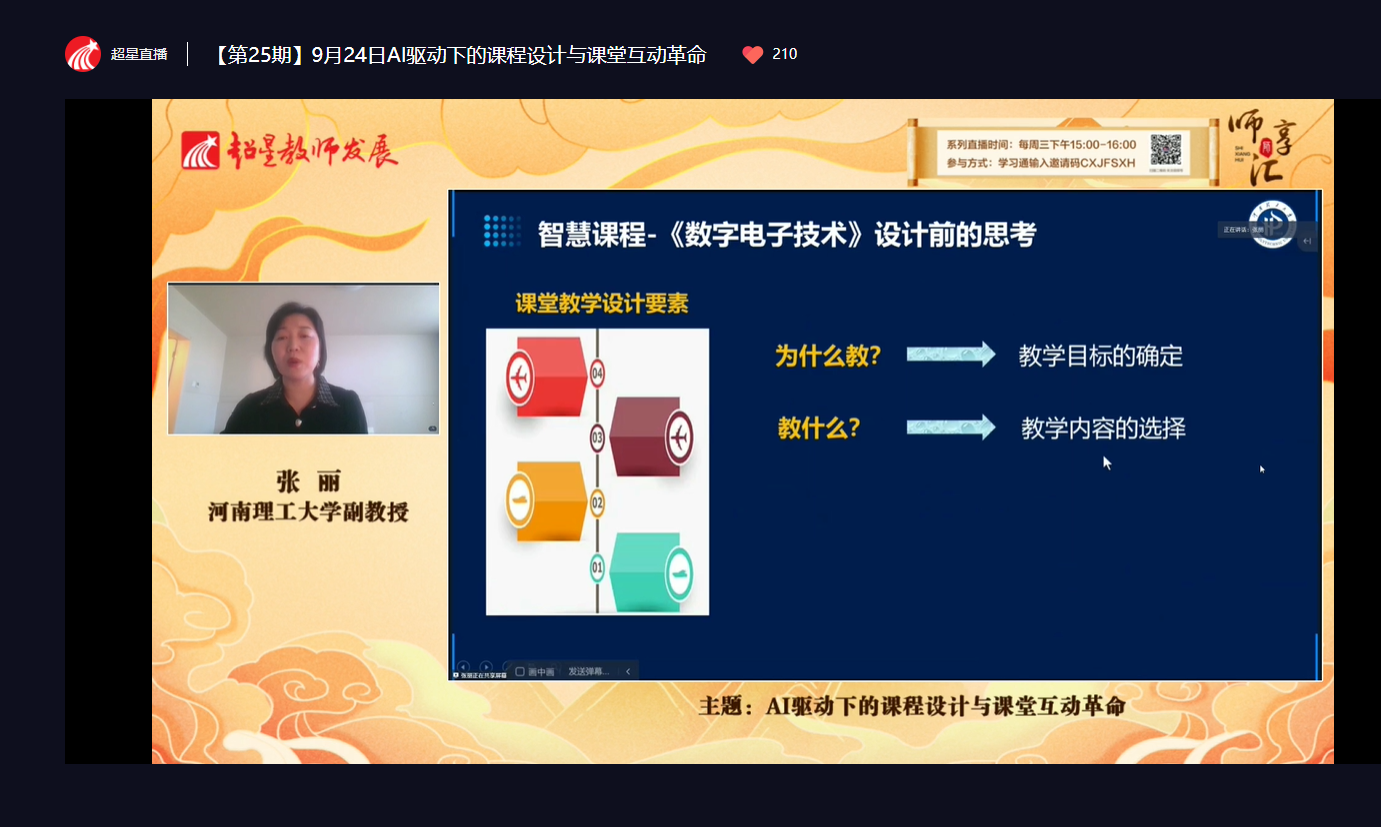Click the heart like icon
Screen dimensions: 1381x827
[752, 55]
